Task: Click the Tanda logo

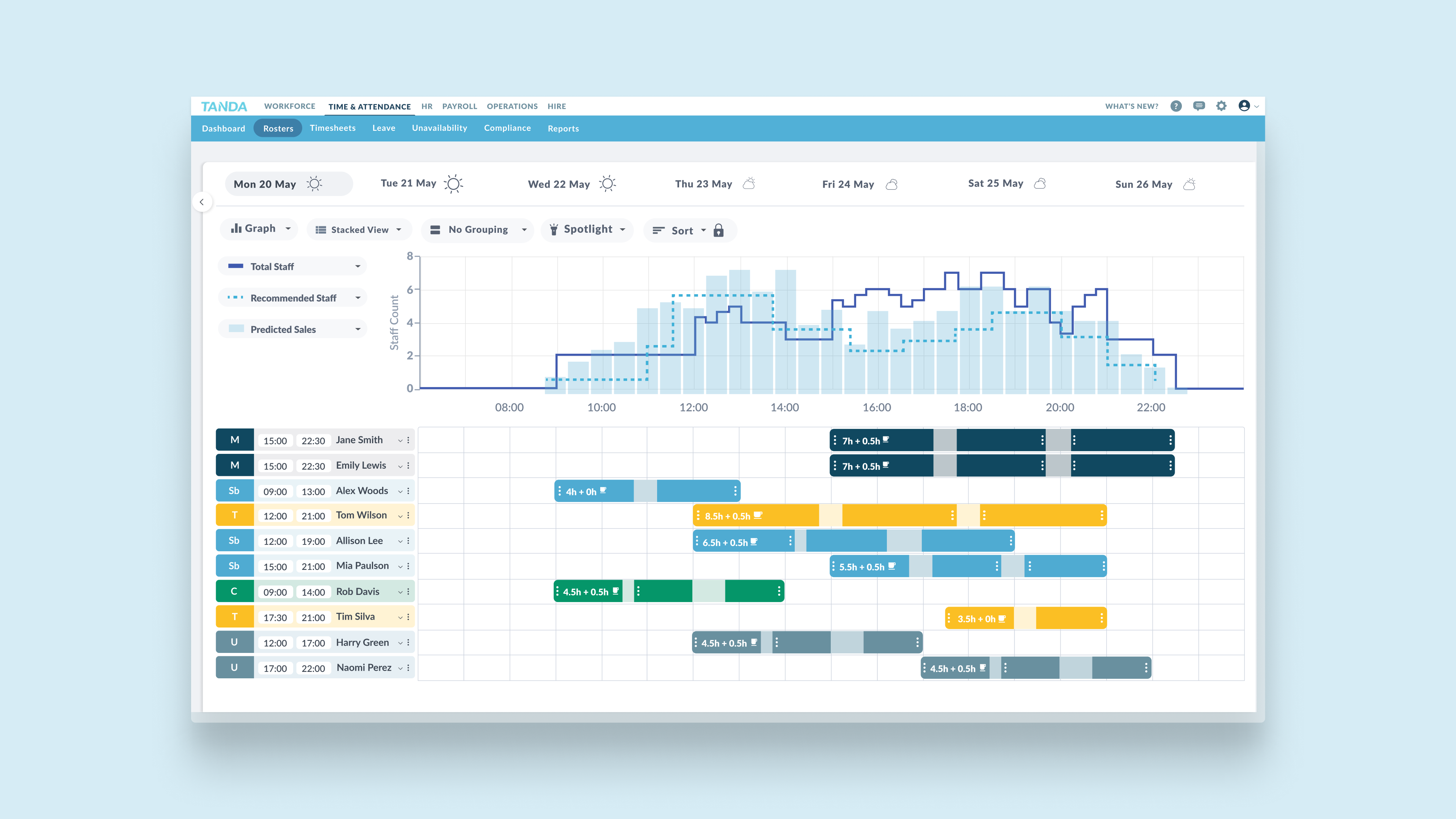Action: [x=224, y=106]
